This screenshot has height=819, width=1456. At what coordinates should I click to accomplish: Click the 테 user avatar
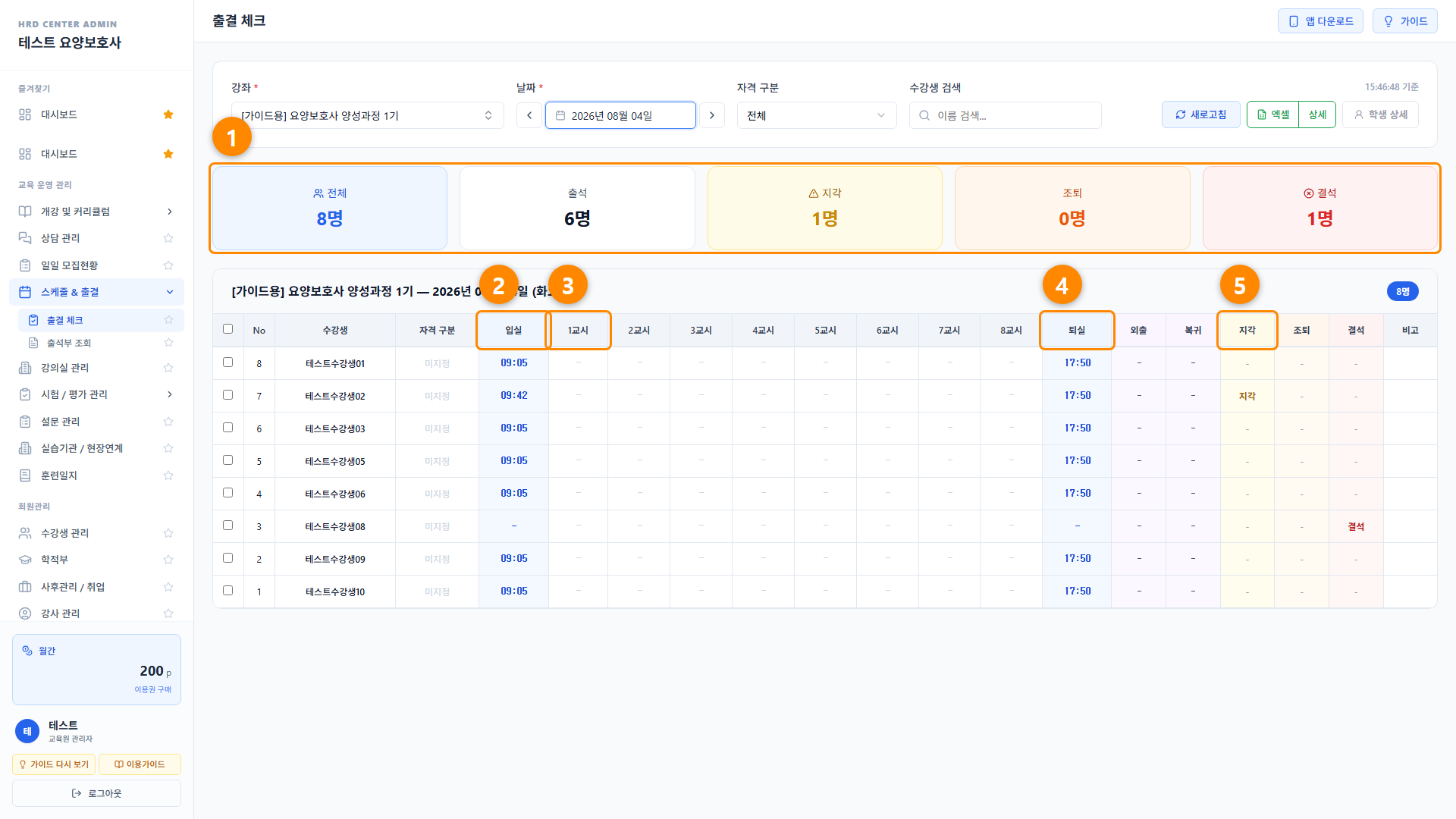(x=27, y=731)
